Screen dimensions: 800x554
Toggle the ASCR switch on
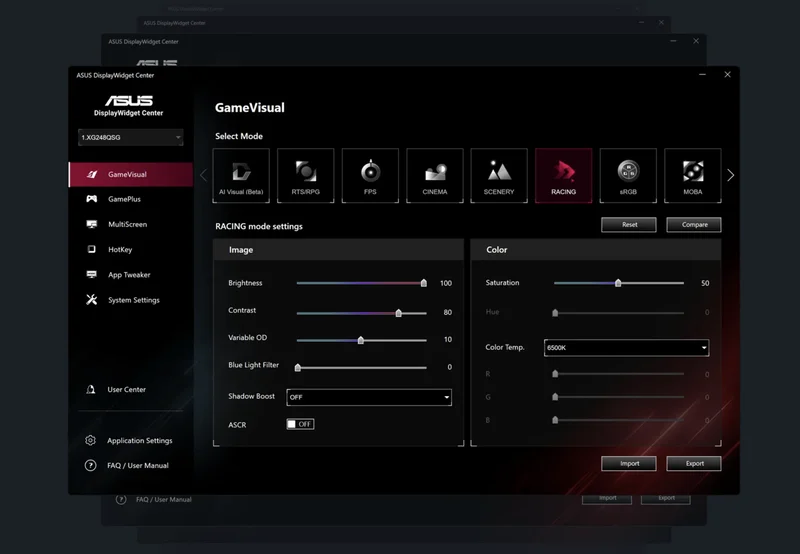pos(300,424)
